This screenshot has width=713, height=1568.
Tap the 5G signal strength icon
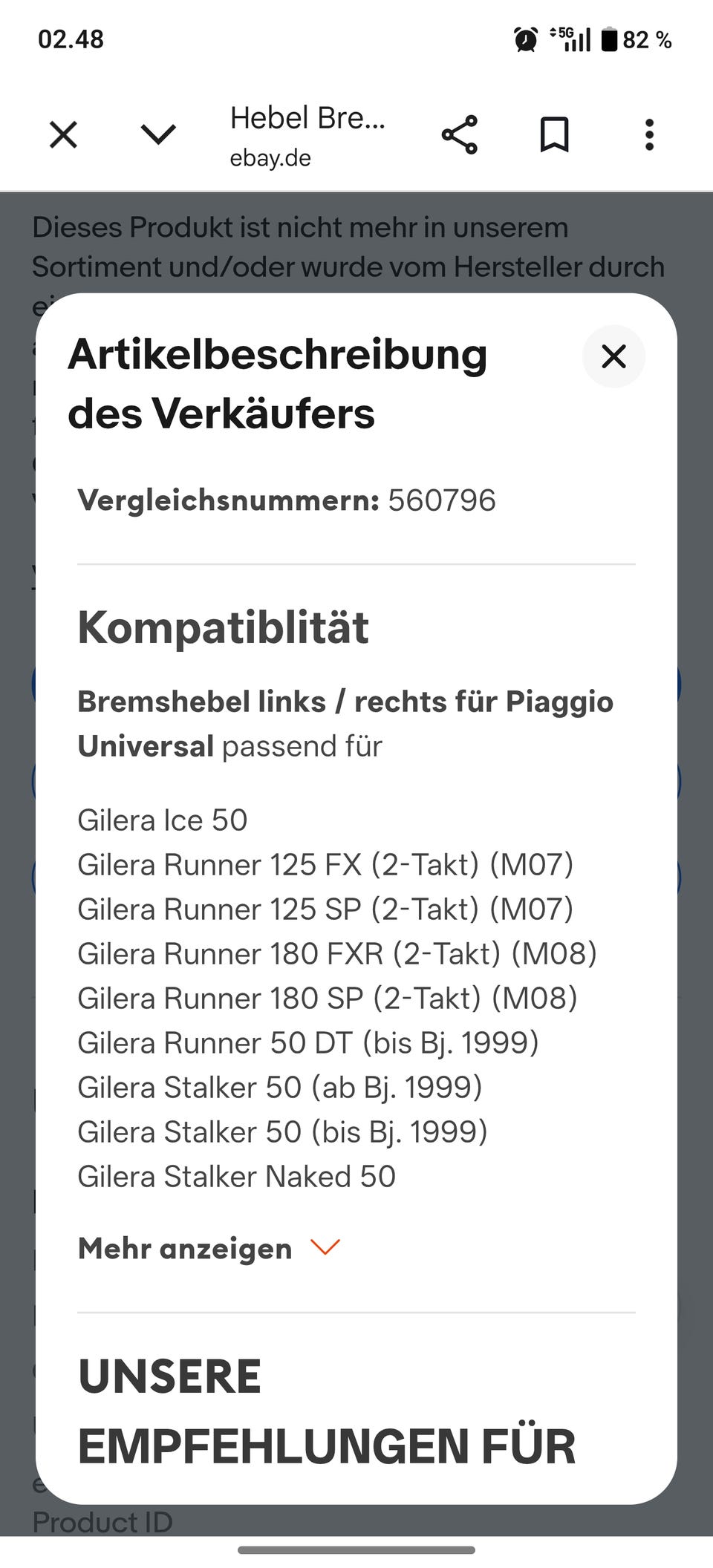coord(570,39)
